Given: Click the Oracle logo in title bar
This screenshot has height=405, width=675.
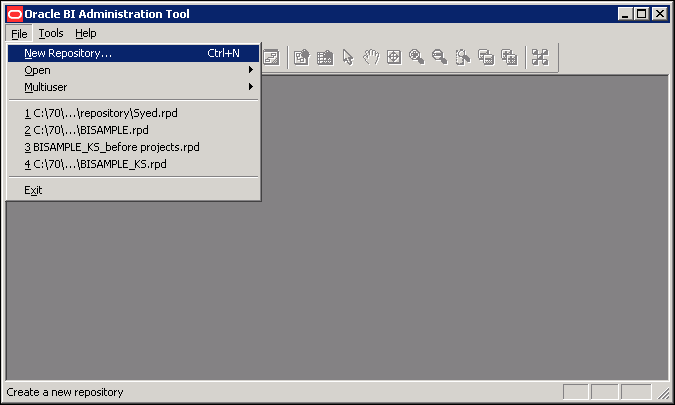Looking at the screenshot, I should pyautogui.click(x=15, y=14).
